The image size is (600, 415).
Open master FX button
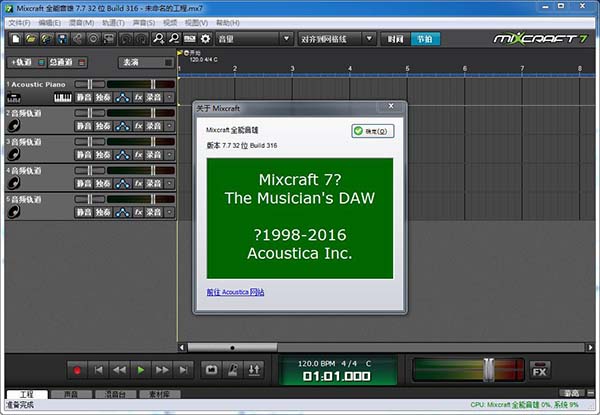coord(540,370)
